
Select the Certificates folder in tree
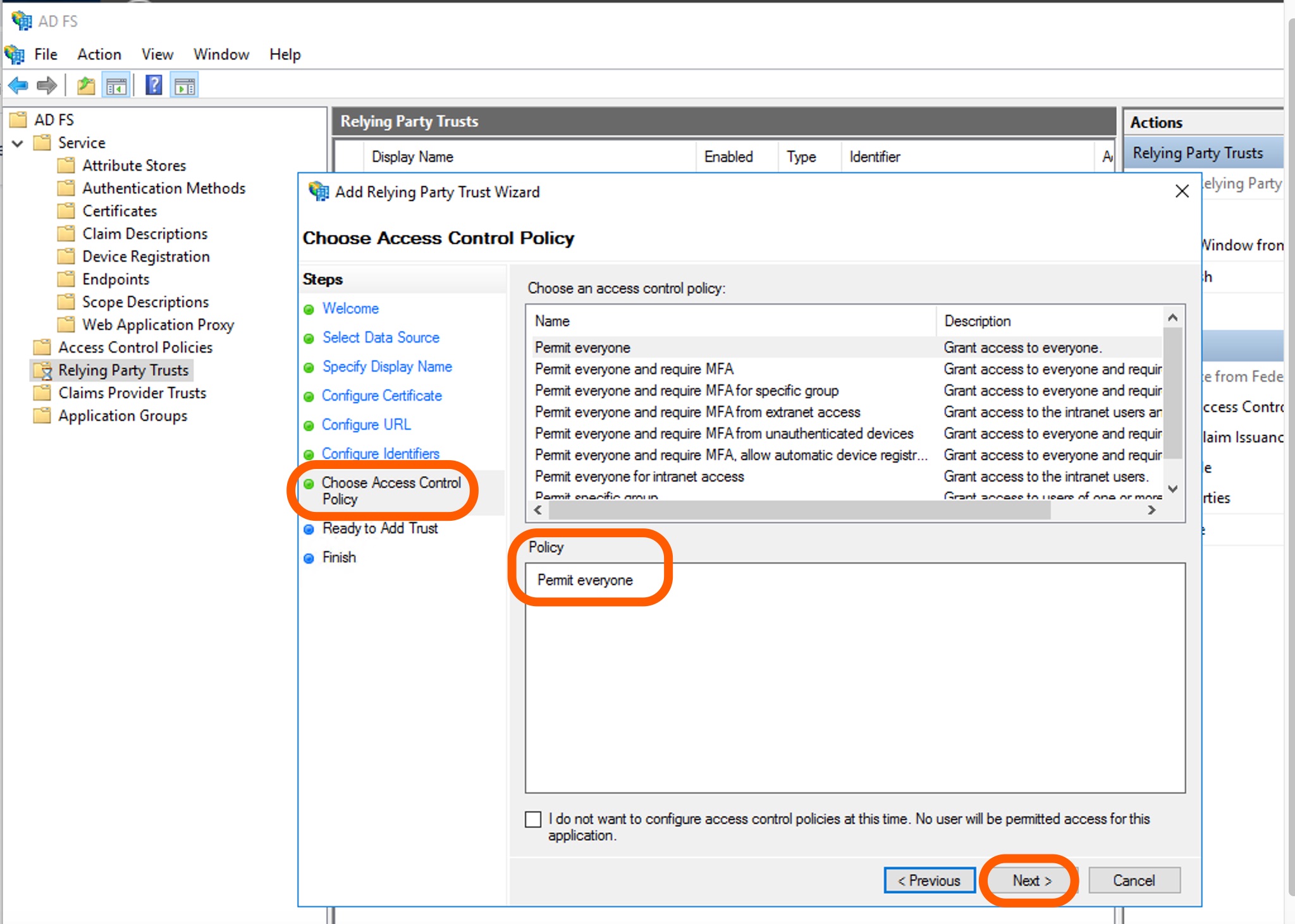click(x=119, y=211)
